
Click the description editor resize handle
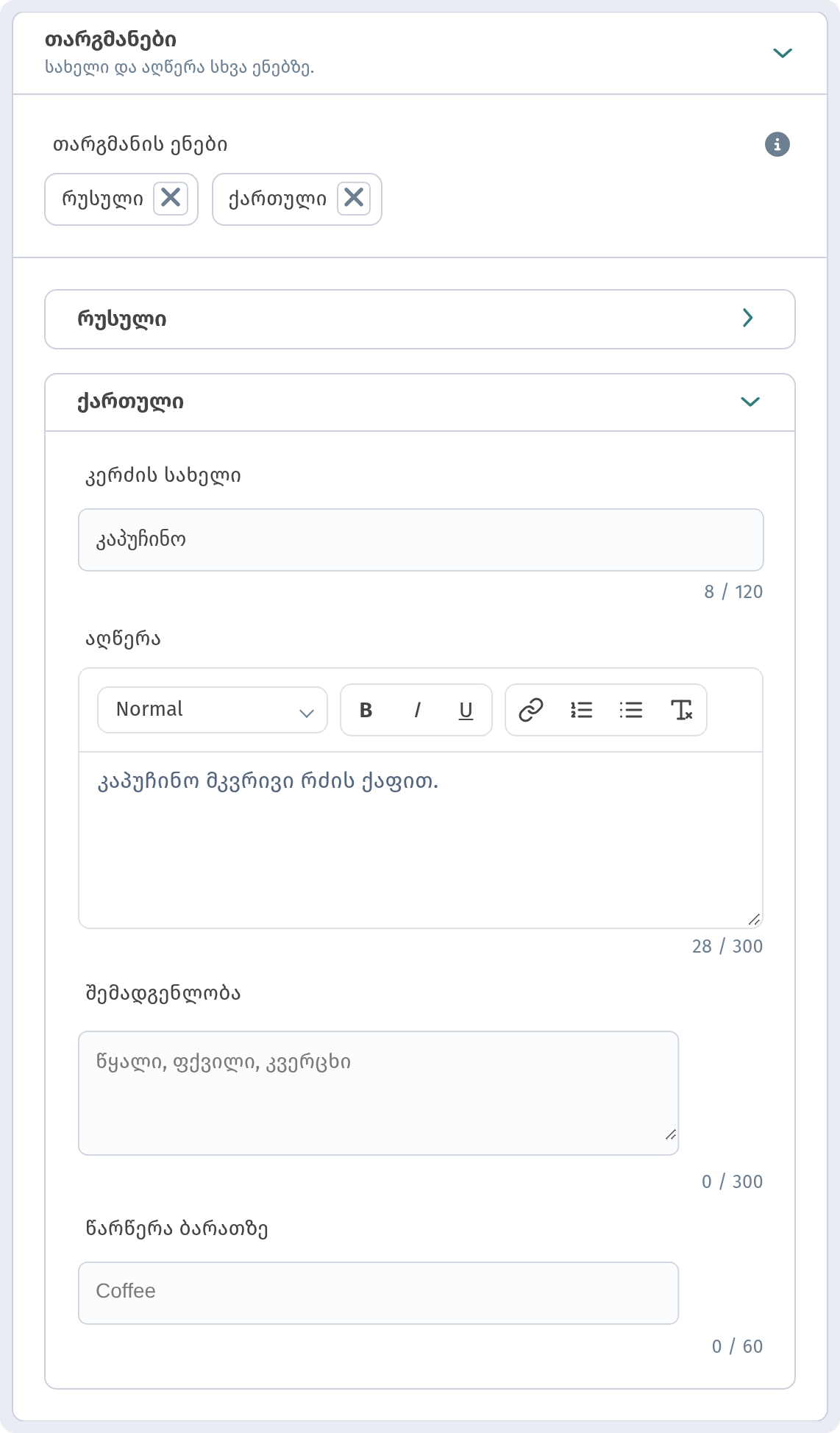pyautogui.click(x=754, y=920)
